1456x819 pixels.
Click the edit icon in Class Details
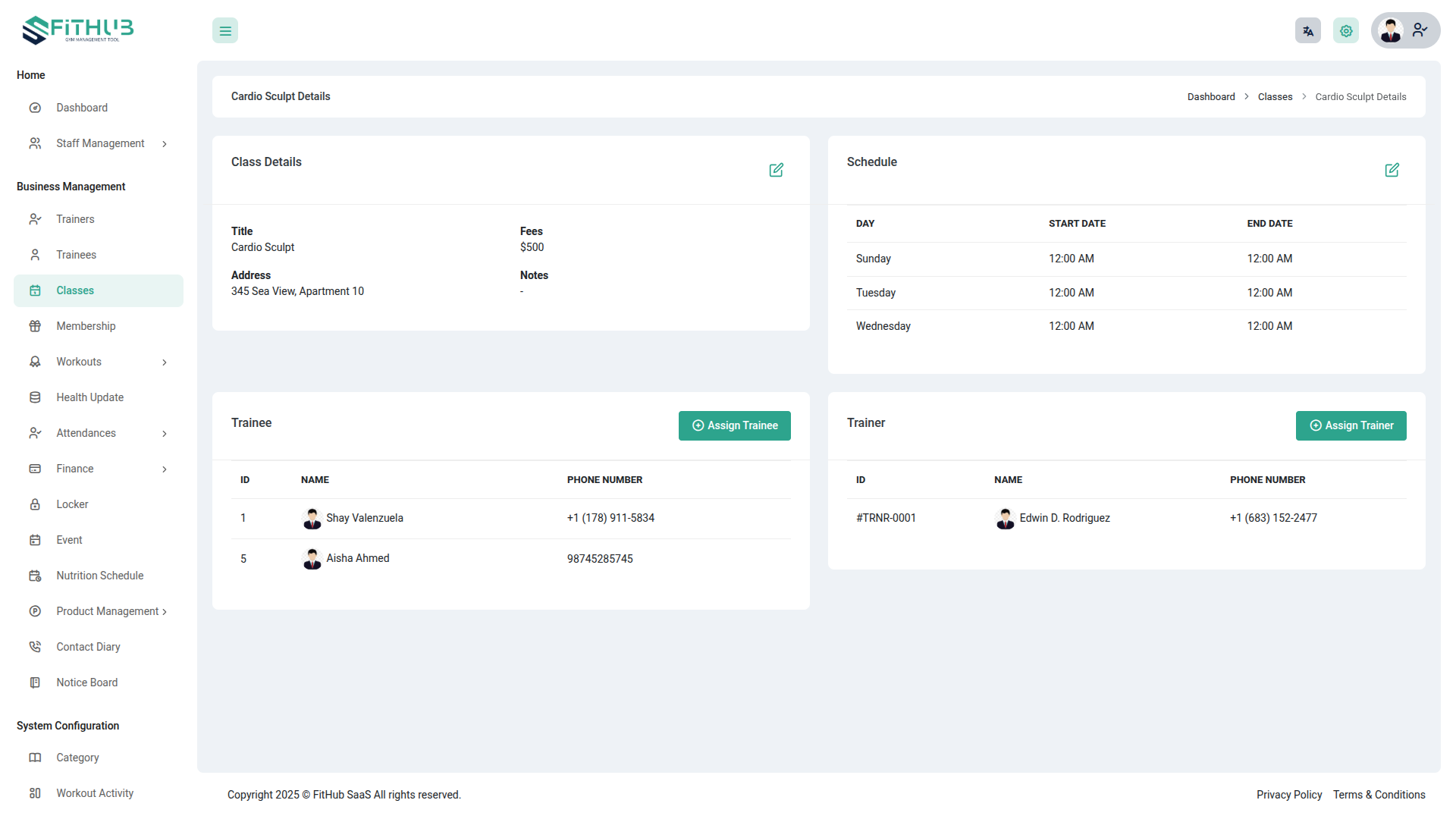point(776,170)
